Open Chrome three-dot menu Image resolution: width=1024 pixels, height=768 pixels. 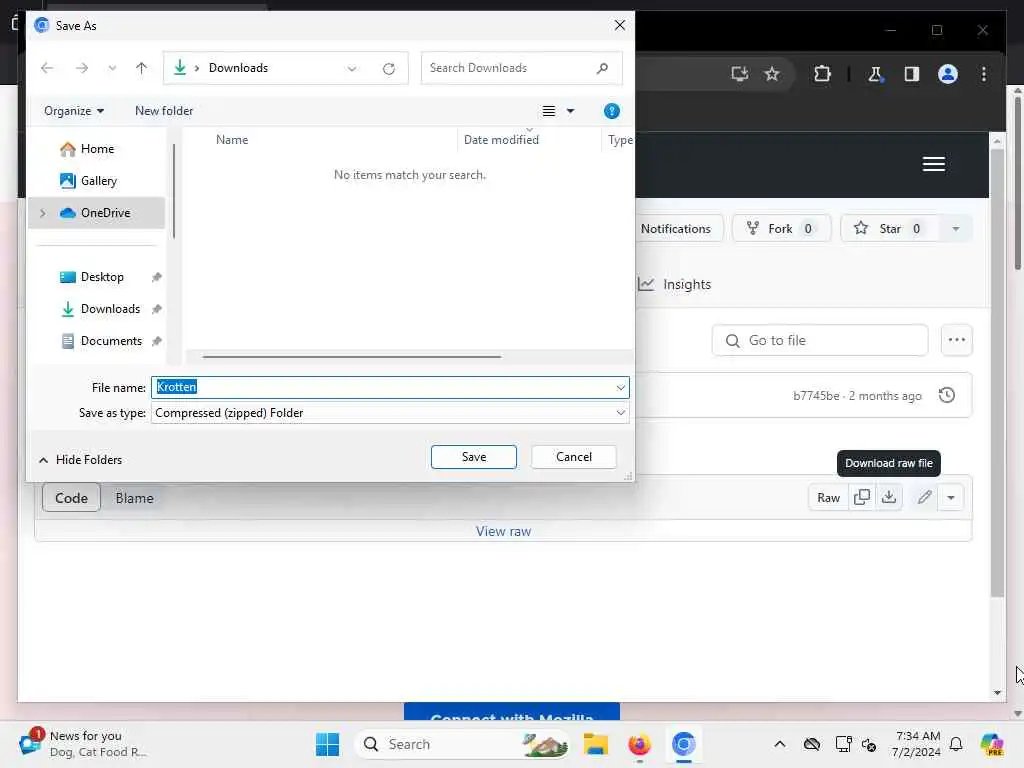click(x=984, y=74)
